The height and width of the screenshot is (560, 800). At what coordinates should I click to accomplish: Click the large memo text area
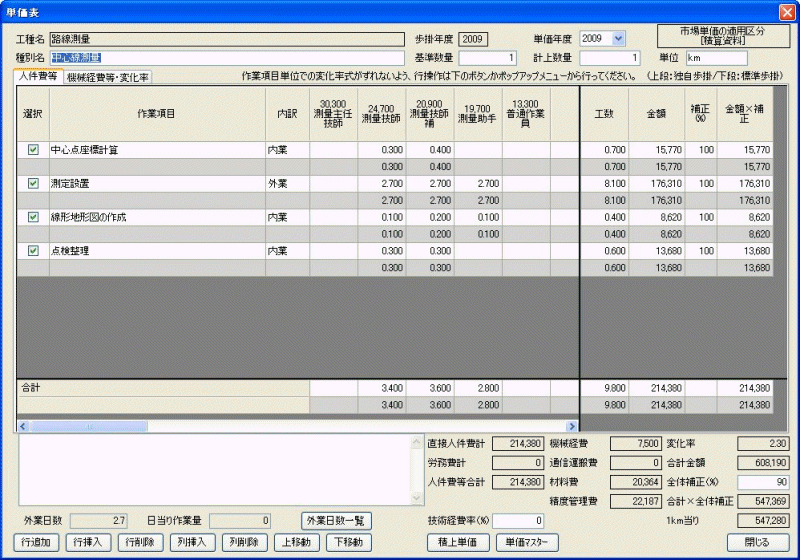[215, 470]
